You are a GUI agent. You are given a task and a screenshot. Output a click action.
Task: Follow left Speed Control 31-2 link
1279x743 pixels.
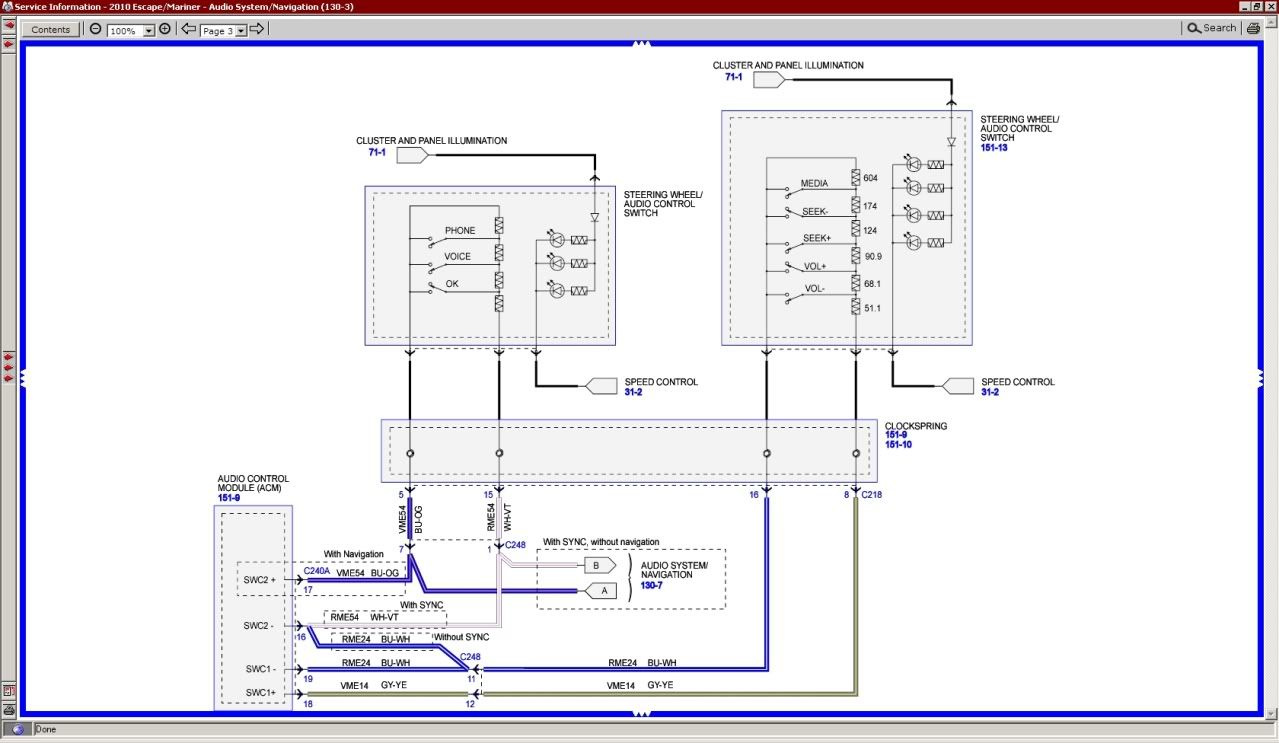[633, 392]
